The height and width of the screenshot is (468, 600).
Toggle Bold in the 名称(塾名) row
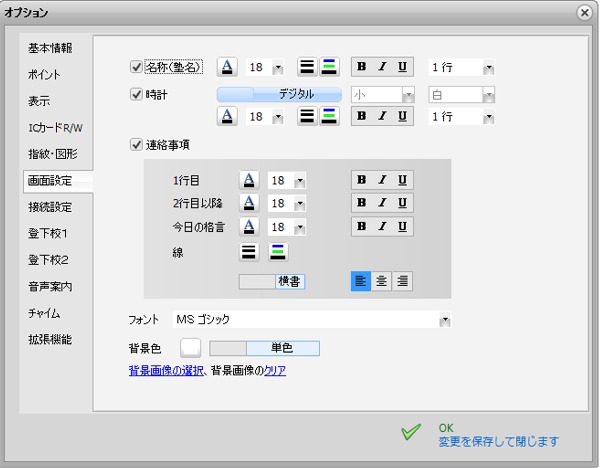click(361, 67)
